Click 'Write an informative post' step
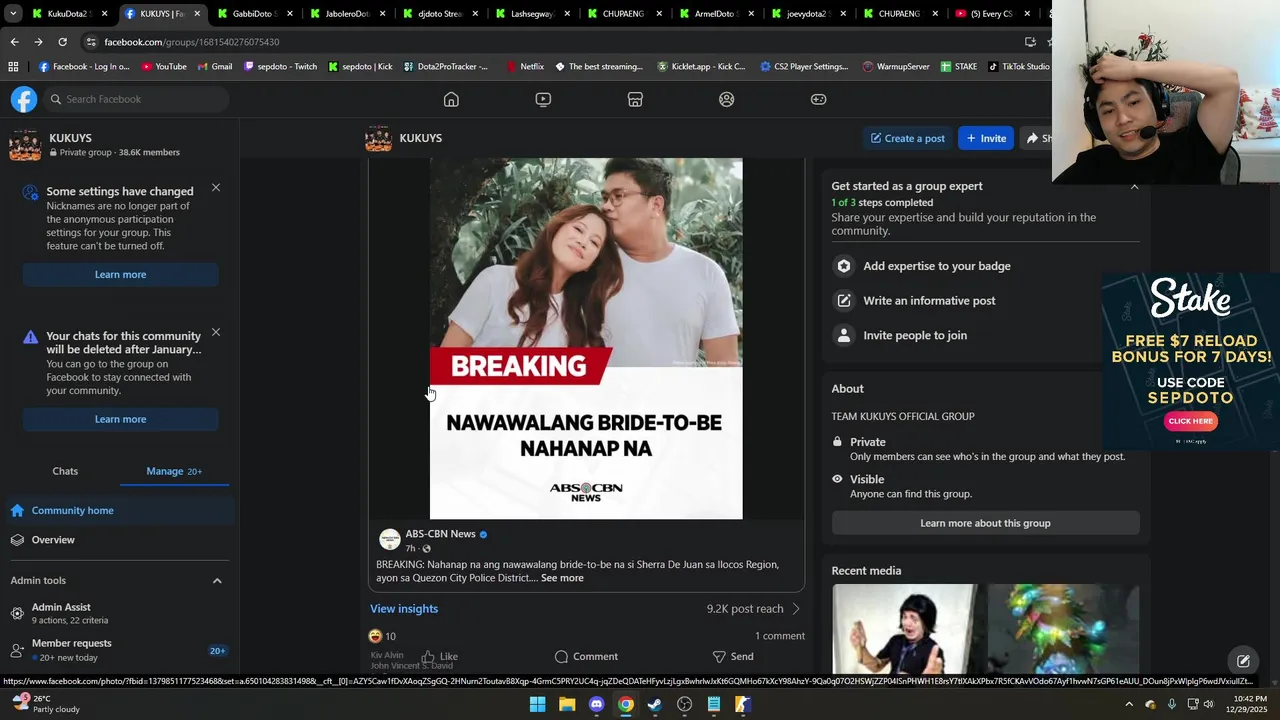Image resolution: width=1280 pixels, height=720 pixels. tap(985, 301)
